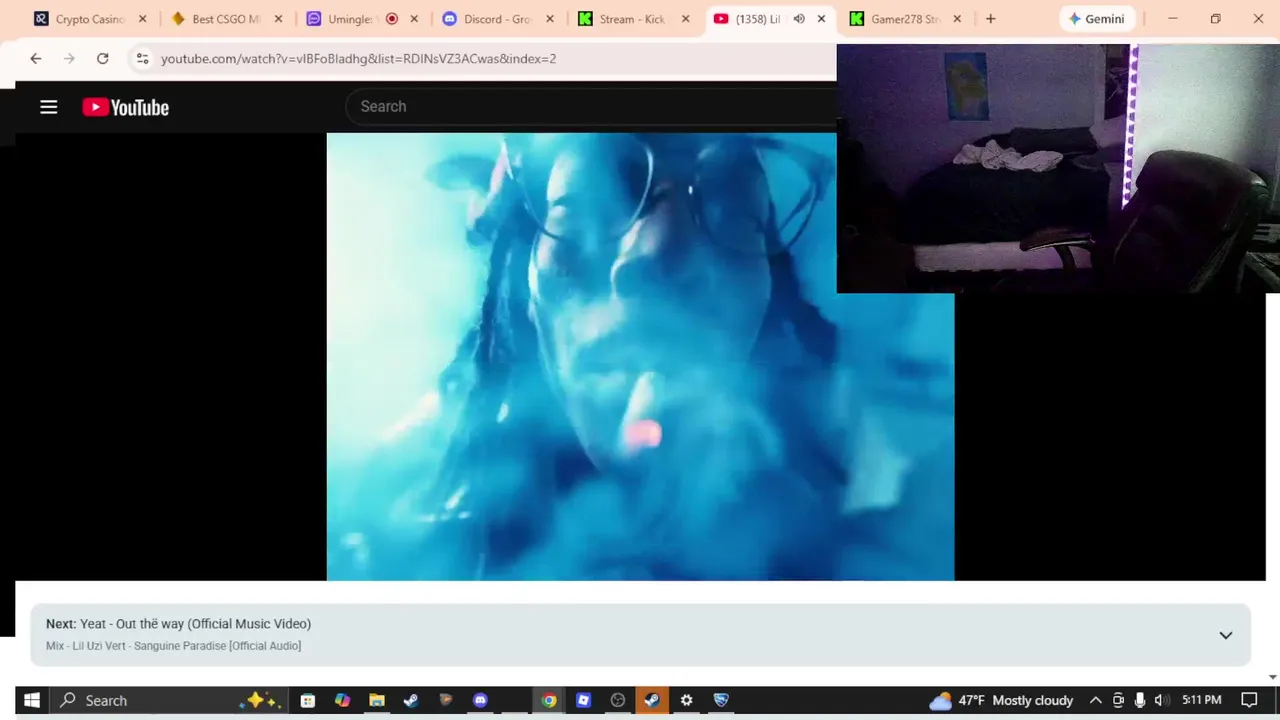This screenshot has height=720, width=1280.
Task: Close the Umingle tab
Action: (414, 19)
